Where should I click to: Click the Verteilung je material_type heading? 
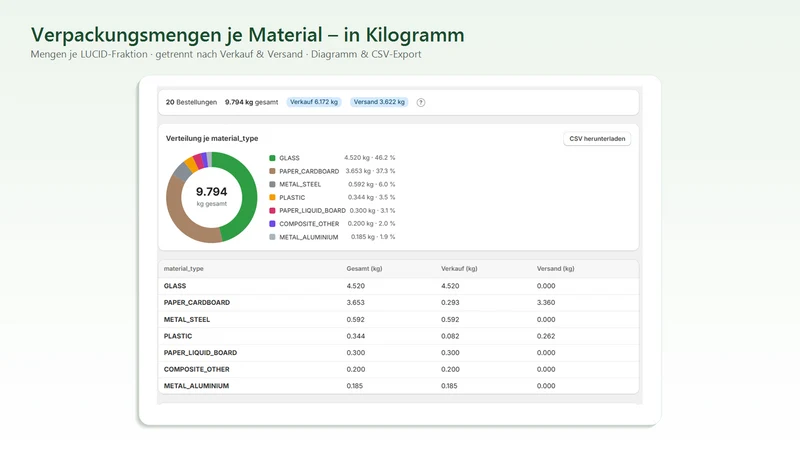click(212, 139)
